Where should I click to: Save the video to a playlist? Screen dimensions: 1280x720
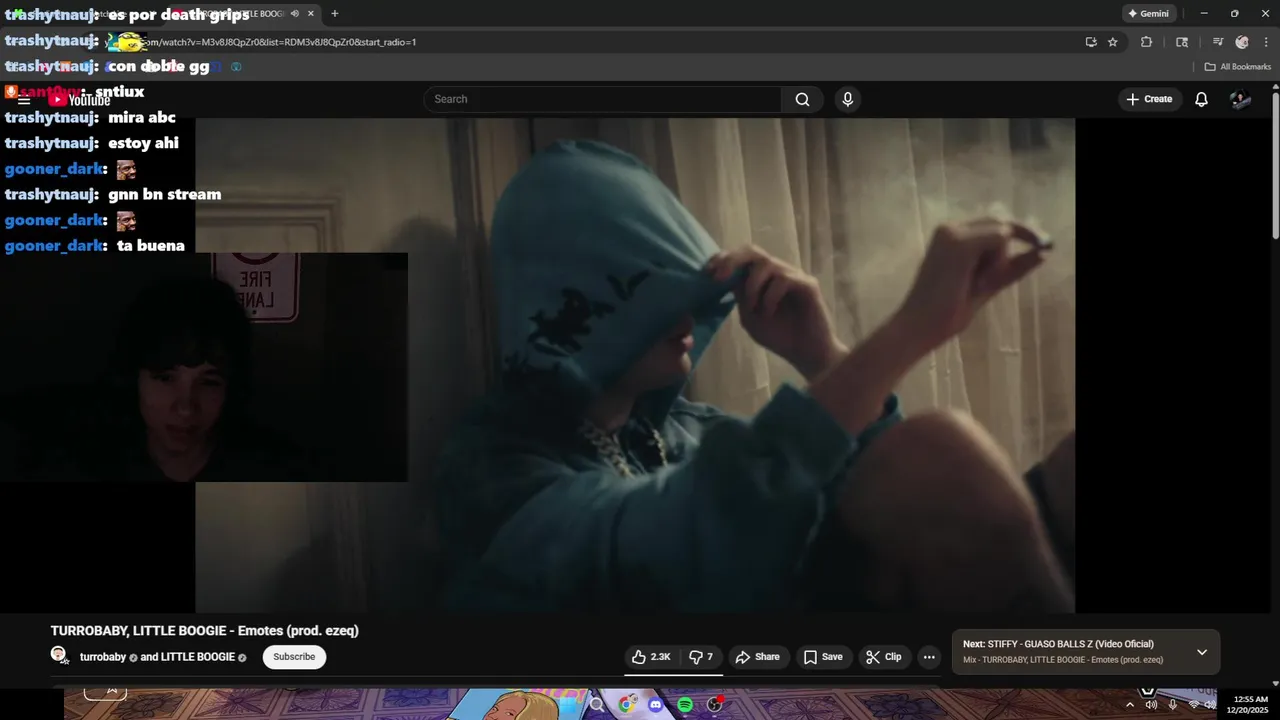tap(823, 657)
